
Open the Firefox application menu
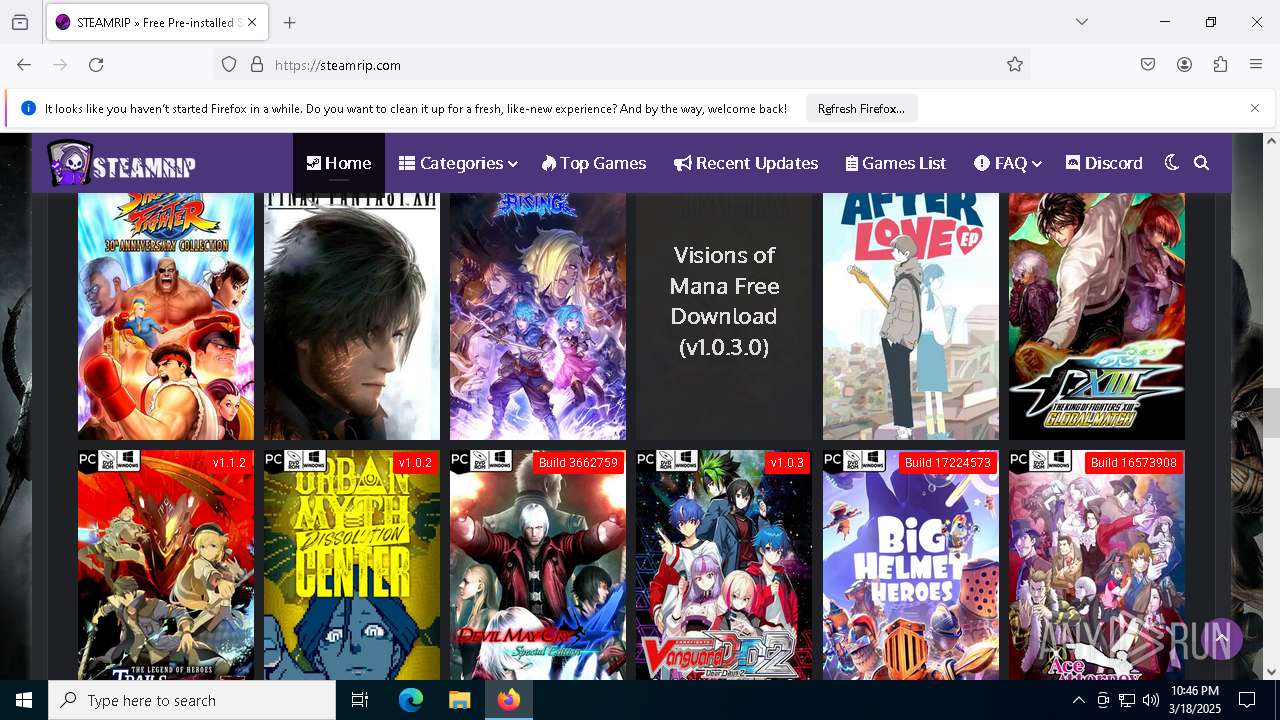point(1256,65)
